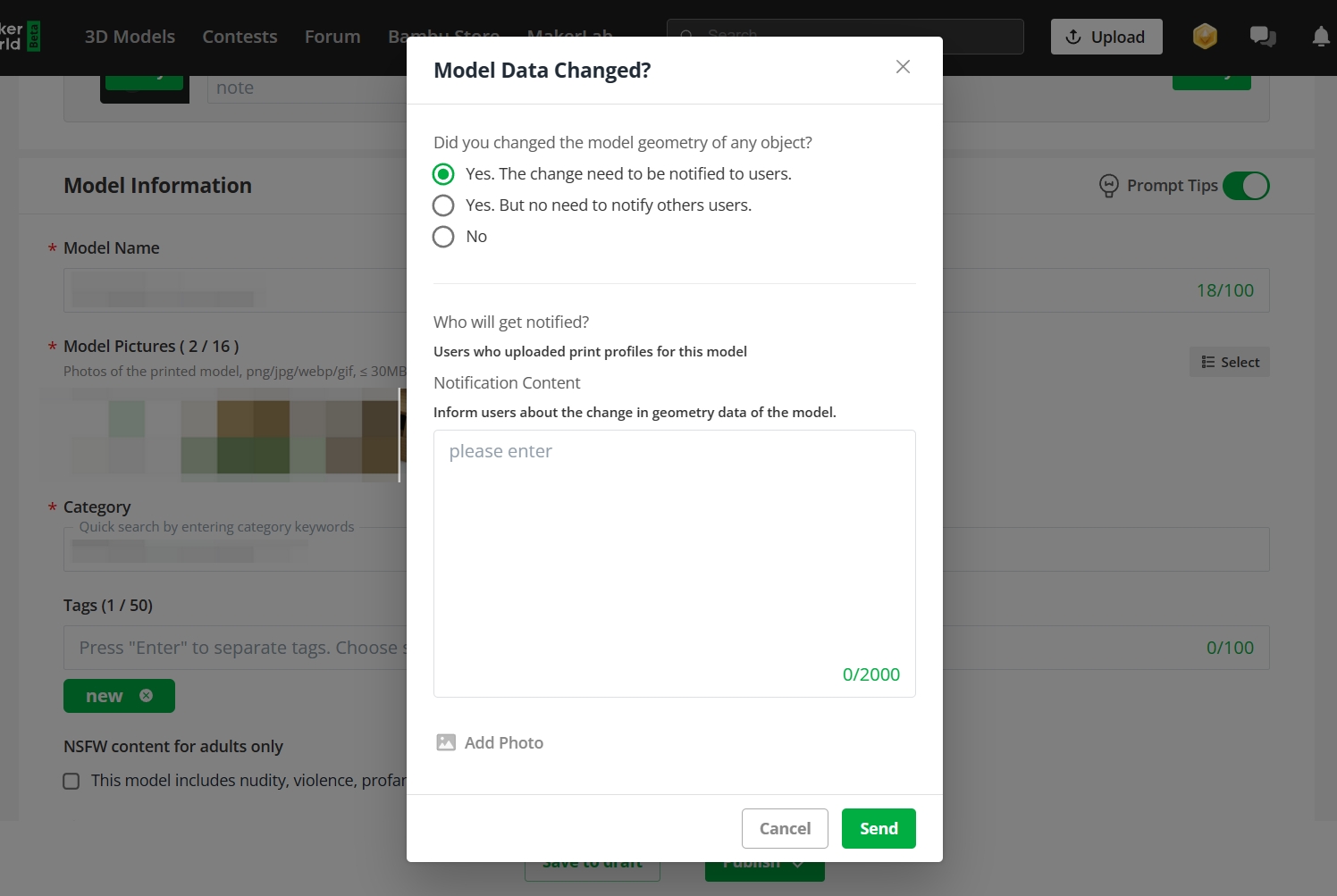
Task: Open the messages chat icon
Action: tap(1263, 37)
